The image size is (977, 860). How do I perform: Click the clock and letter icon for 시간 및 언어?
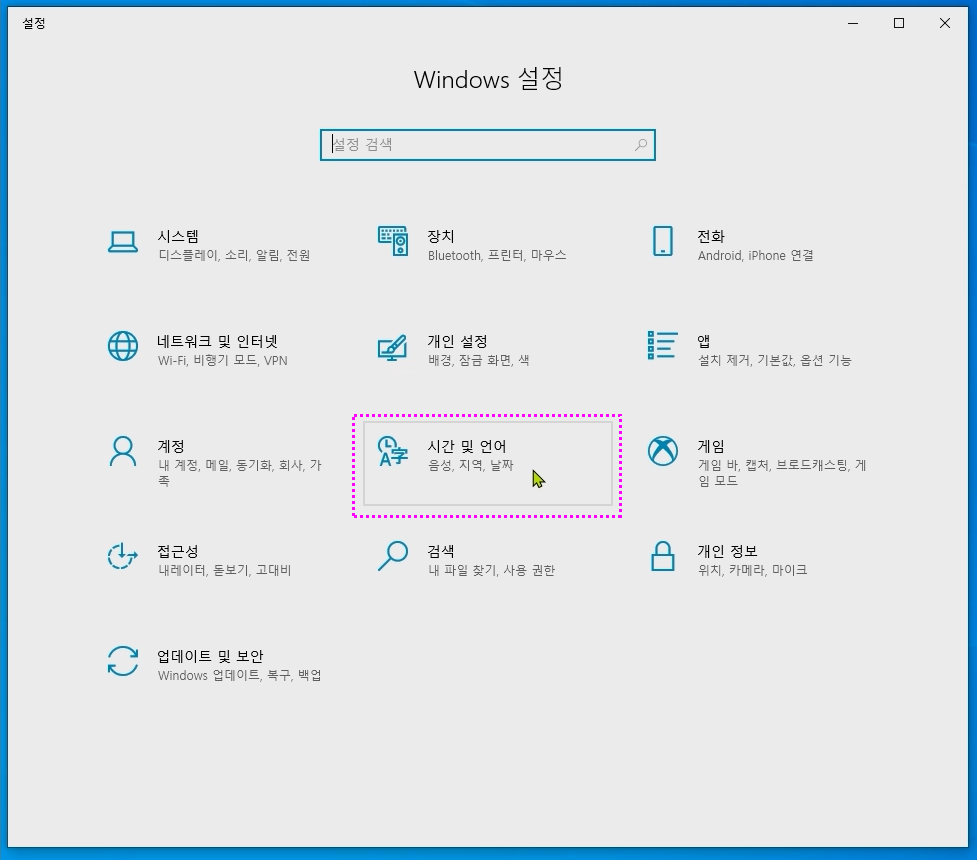click(x=393, y=451)
